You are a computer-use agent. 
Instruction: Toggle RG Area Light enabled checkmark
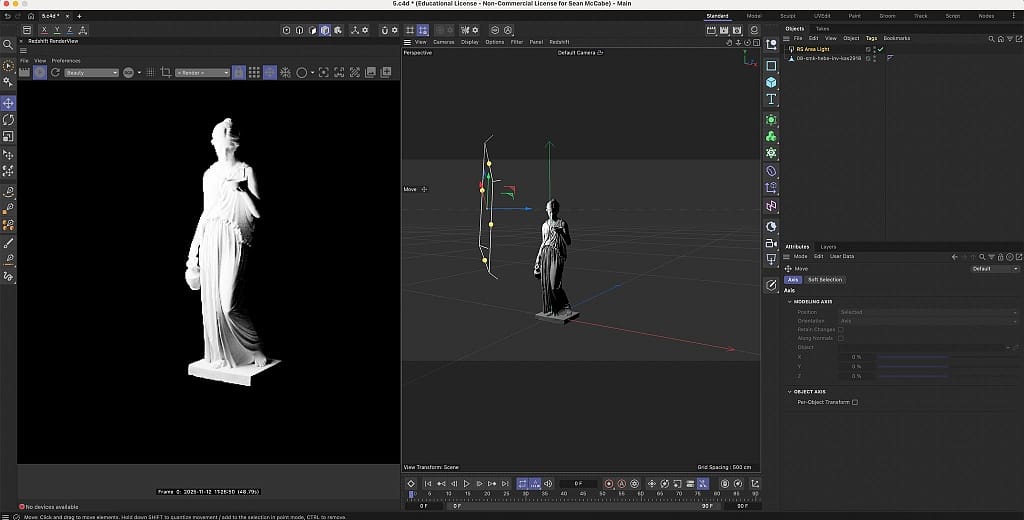point(881,49)
